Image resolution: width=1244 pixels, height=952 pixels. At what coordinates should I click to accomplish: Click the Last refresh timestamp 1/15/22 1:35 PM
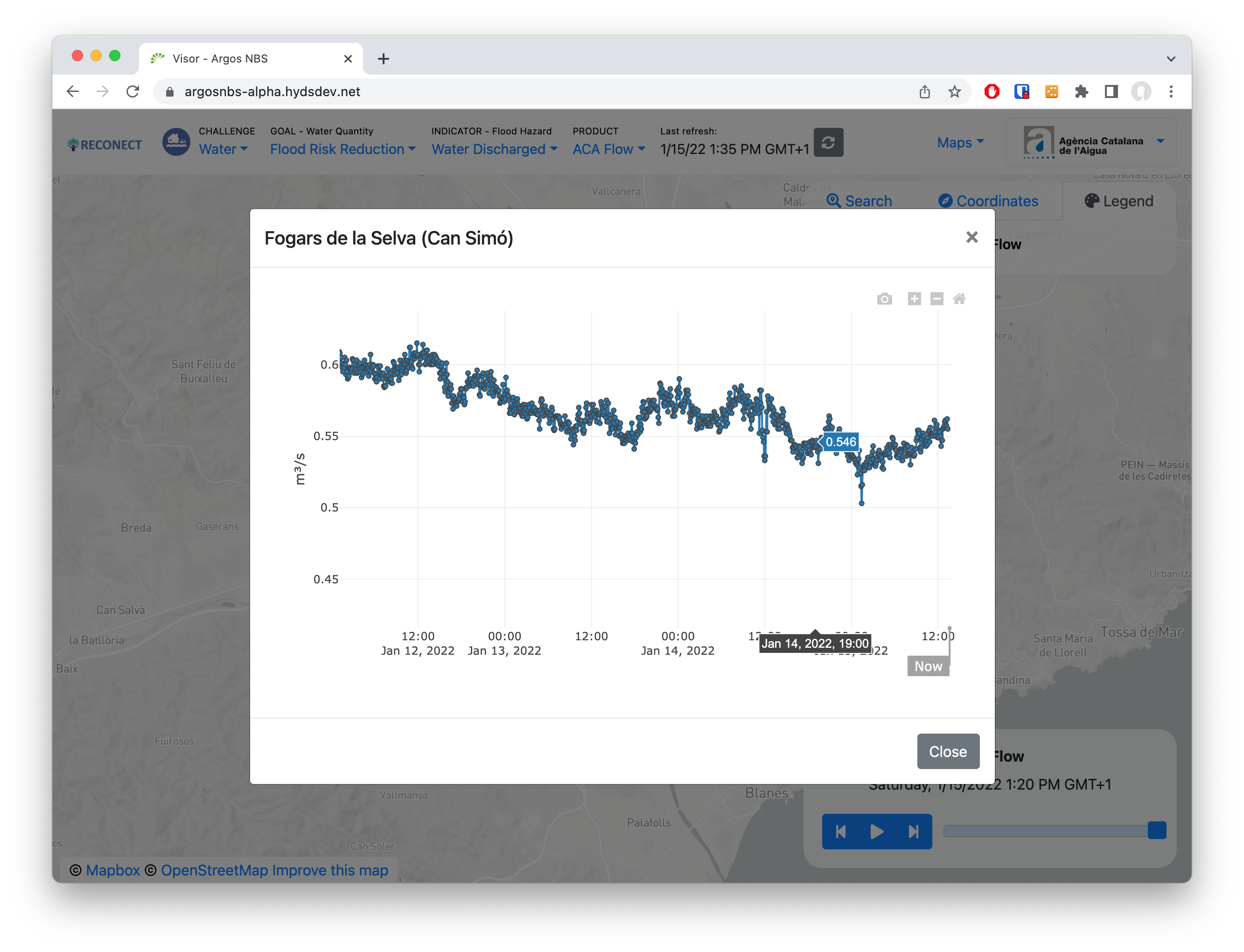[x=734, y=149]
